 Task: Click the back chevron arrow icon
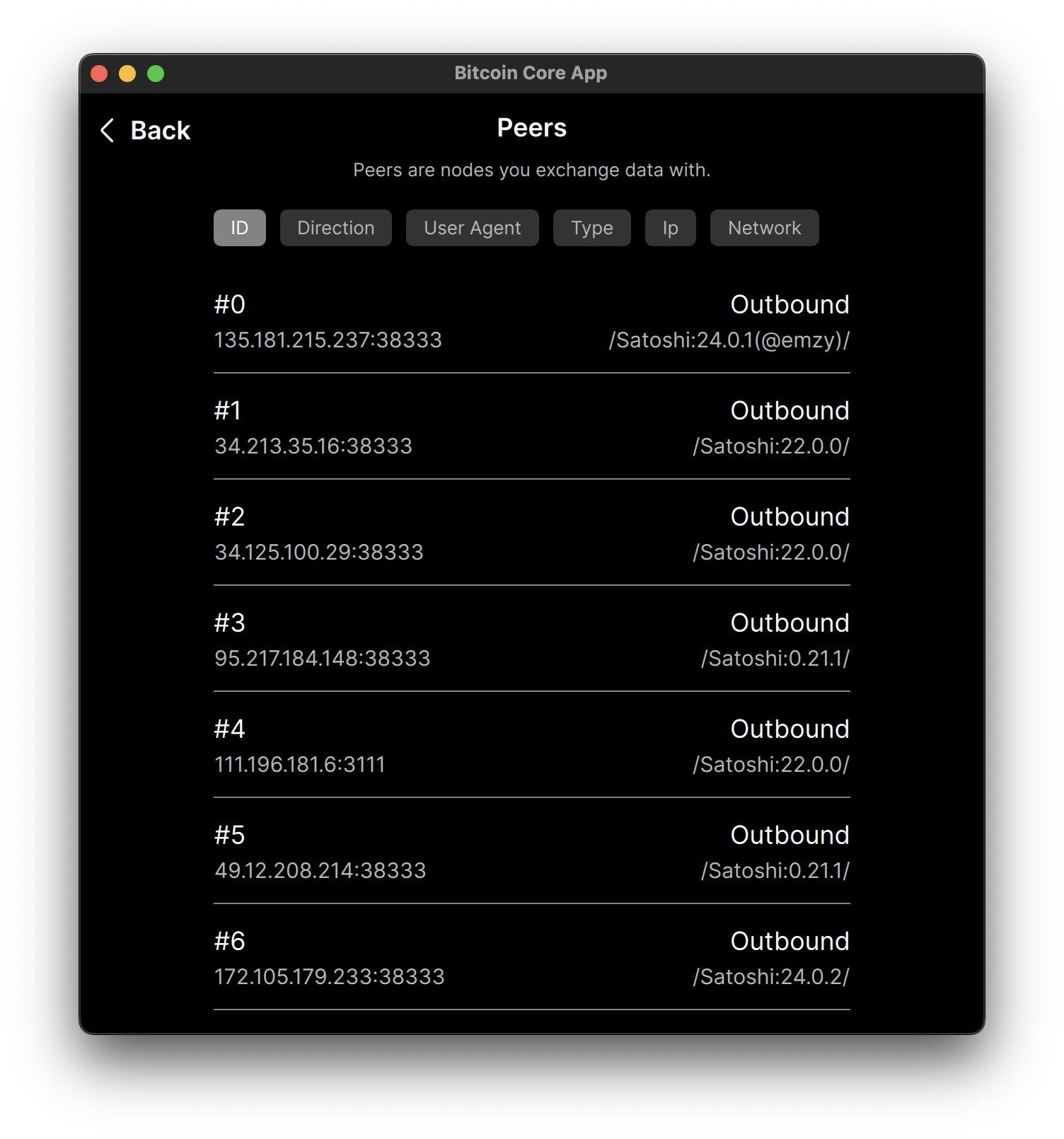(x=108, y=130)
